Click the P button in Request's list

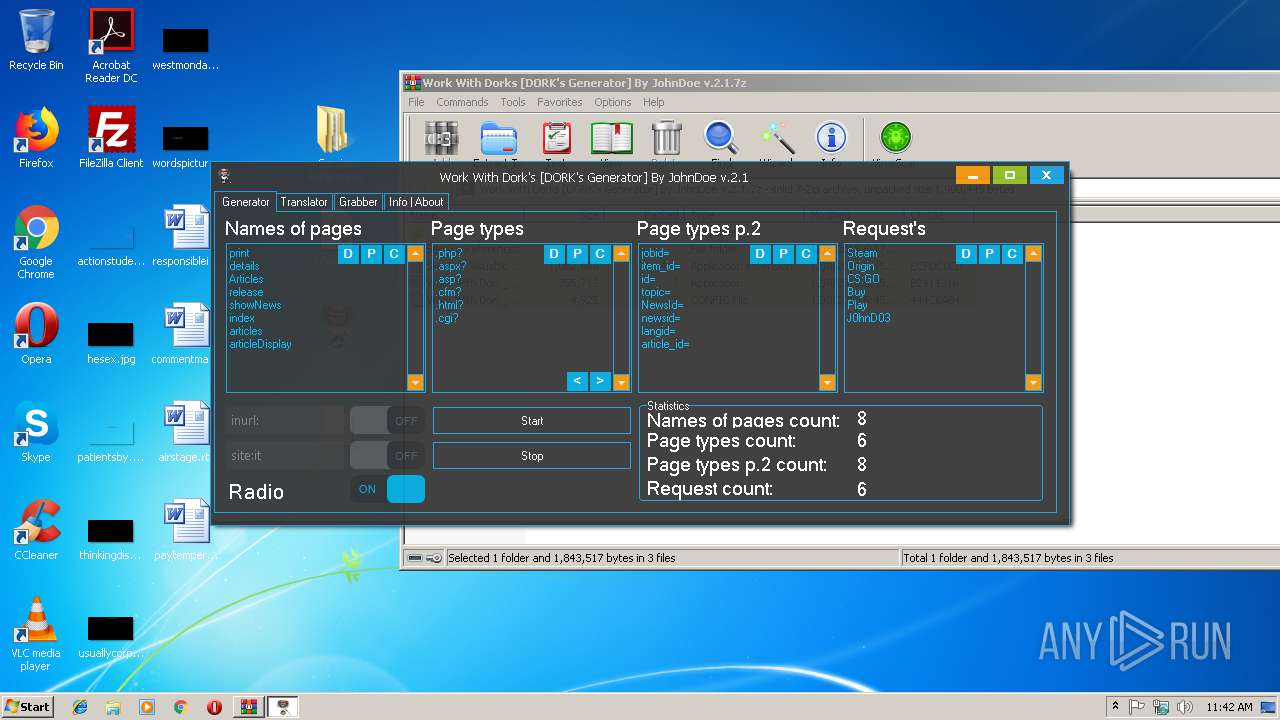(989, 254)
